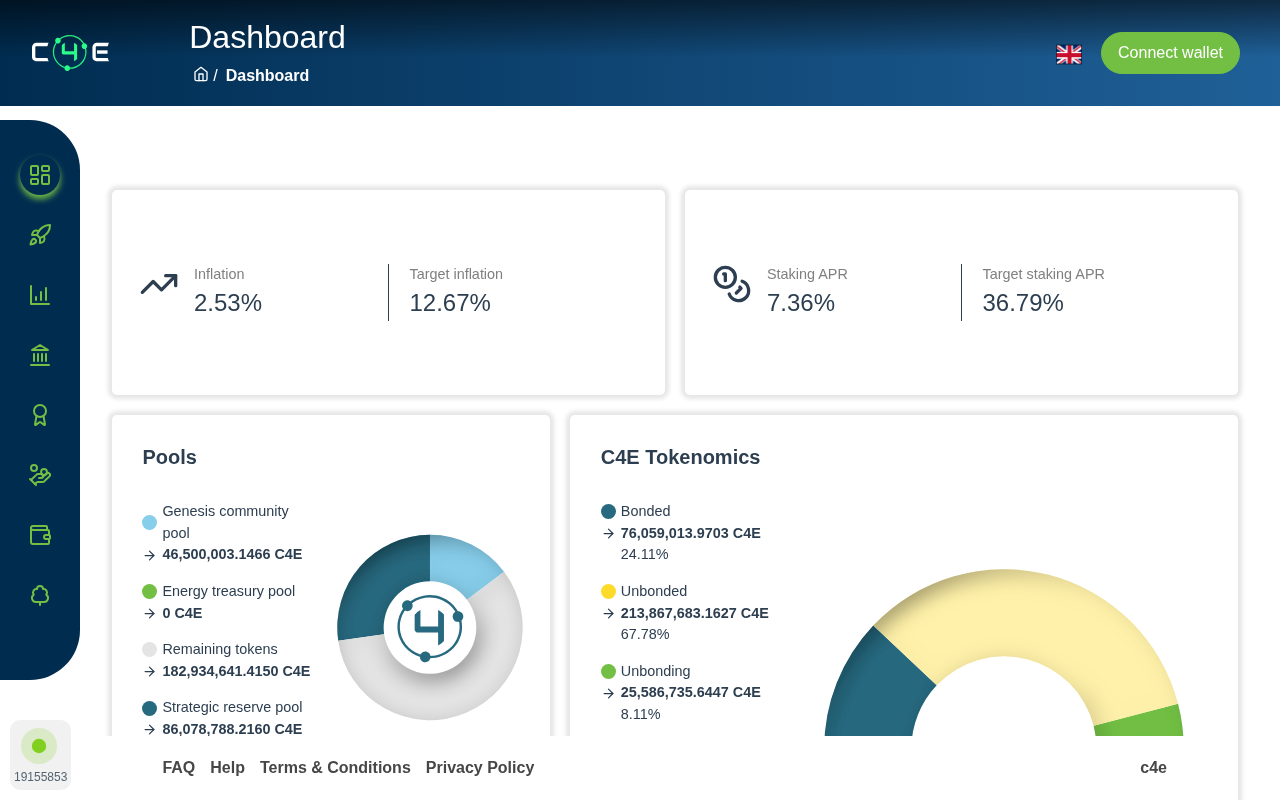
Task: Click the Genesis community pool color dot
Action: (149, 522)
